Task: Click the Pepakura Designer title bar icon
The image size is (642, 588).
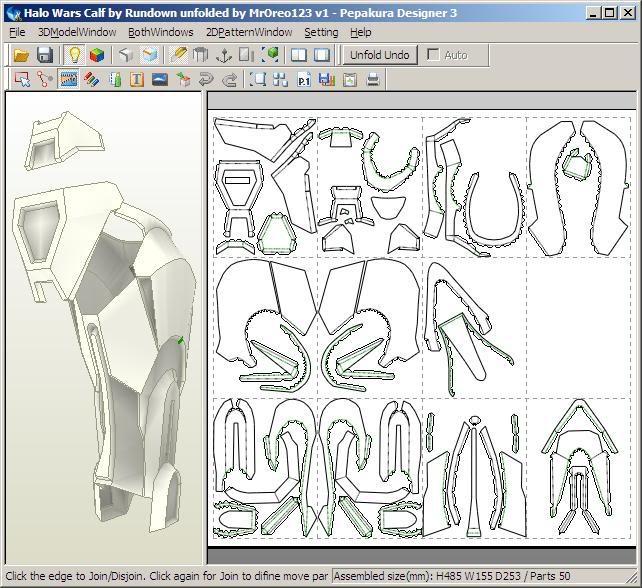Action: click(14, 14)
